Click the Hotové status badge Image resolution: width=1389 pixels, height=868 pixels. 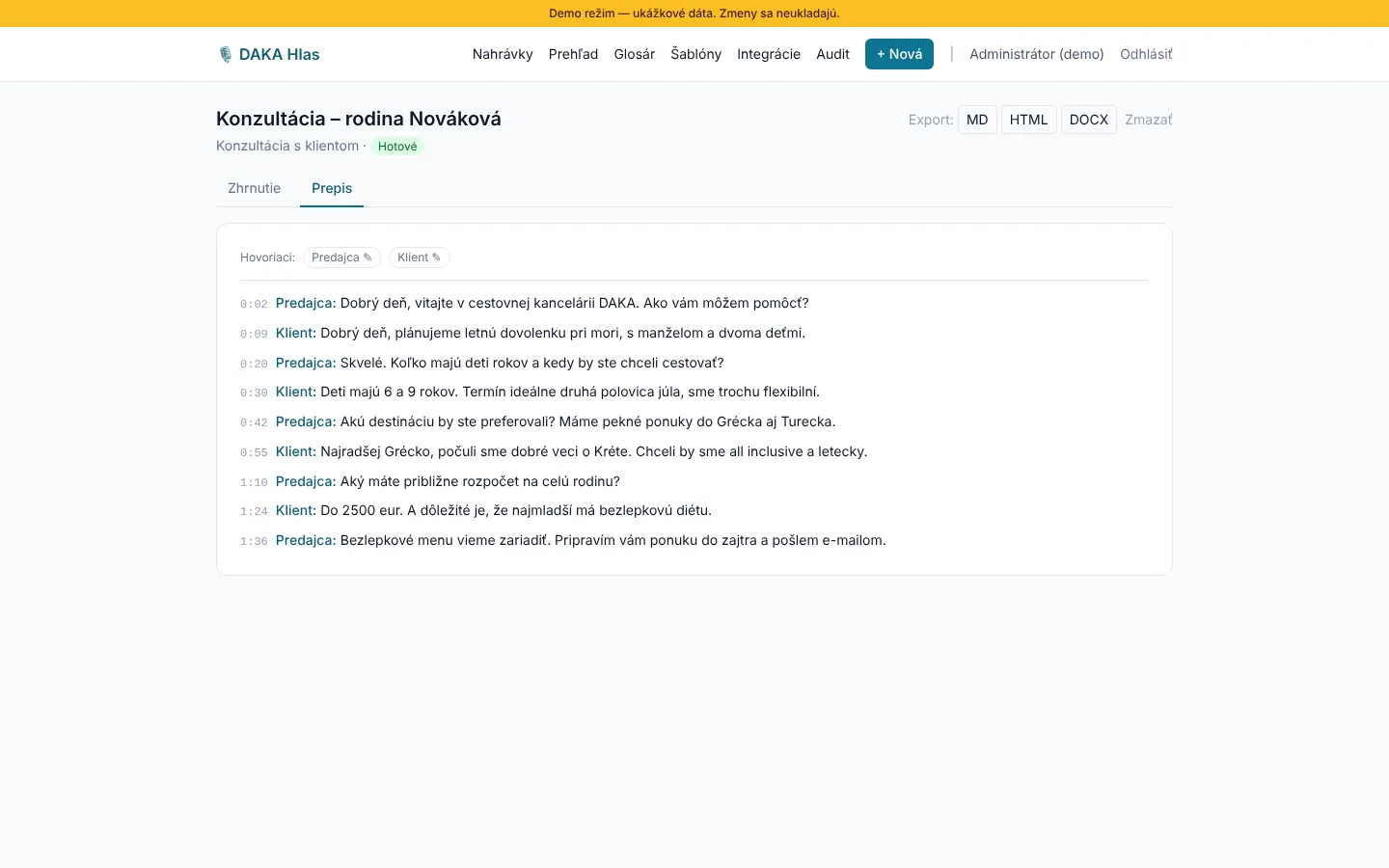click(x=397, y=147)
